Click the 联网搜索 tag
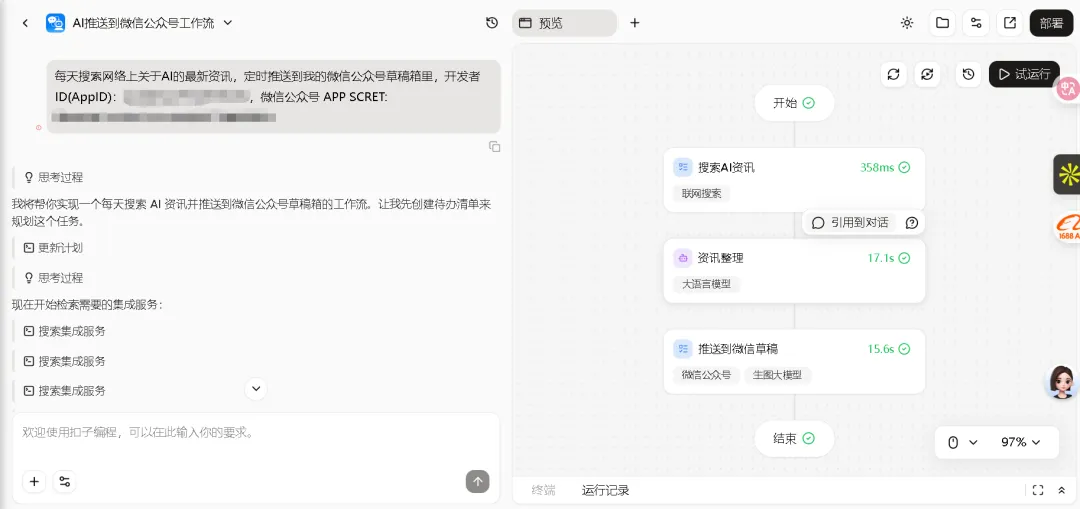Screen dimensions: 1080x509 click(x=702, y=194)
